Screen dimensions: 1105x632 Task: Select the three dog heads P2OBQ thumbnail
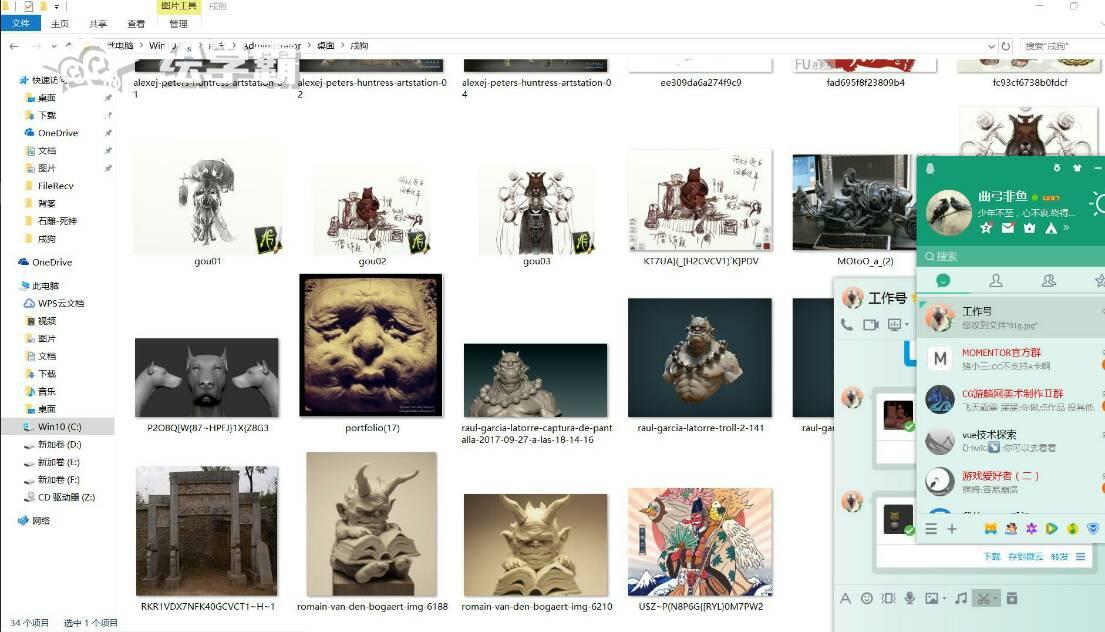pyautogui.click(x=206, y=378)
